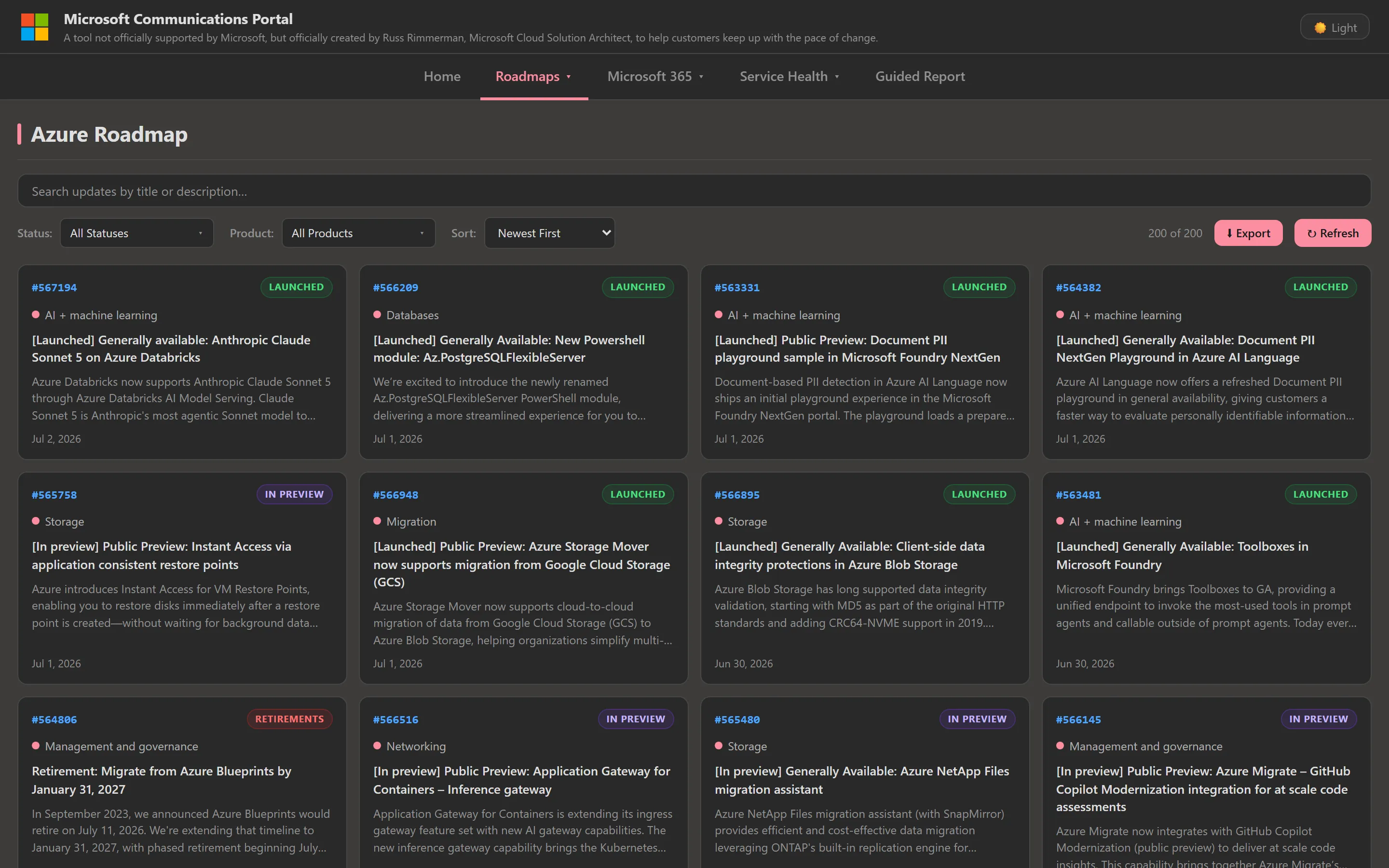Open roadmap ID #566895 link
This screenshot has height=868, width=1389.
point(737,495)
